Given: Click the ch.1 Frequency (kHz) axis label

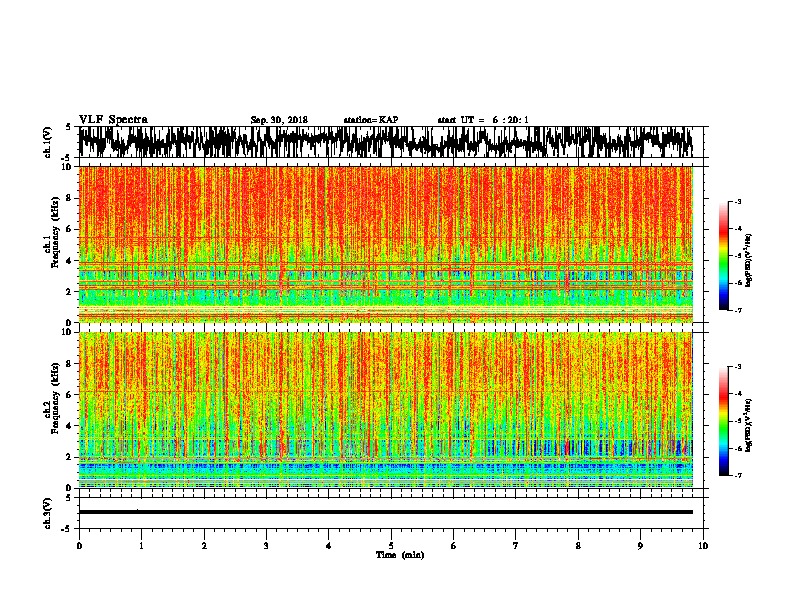Looking at the screenshot, I should click(51, 243).
